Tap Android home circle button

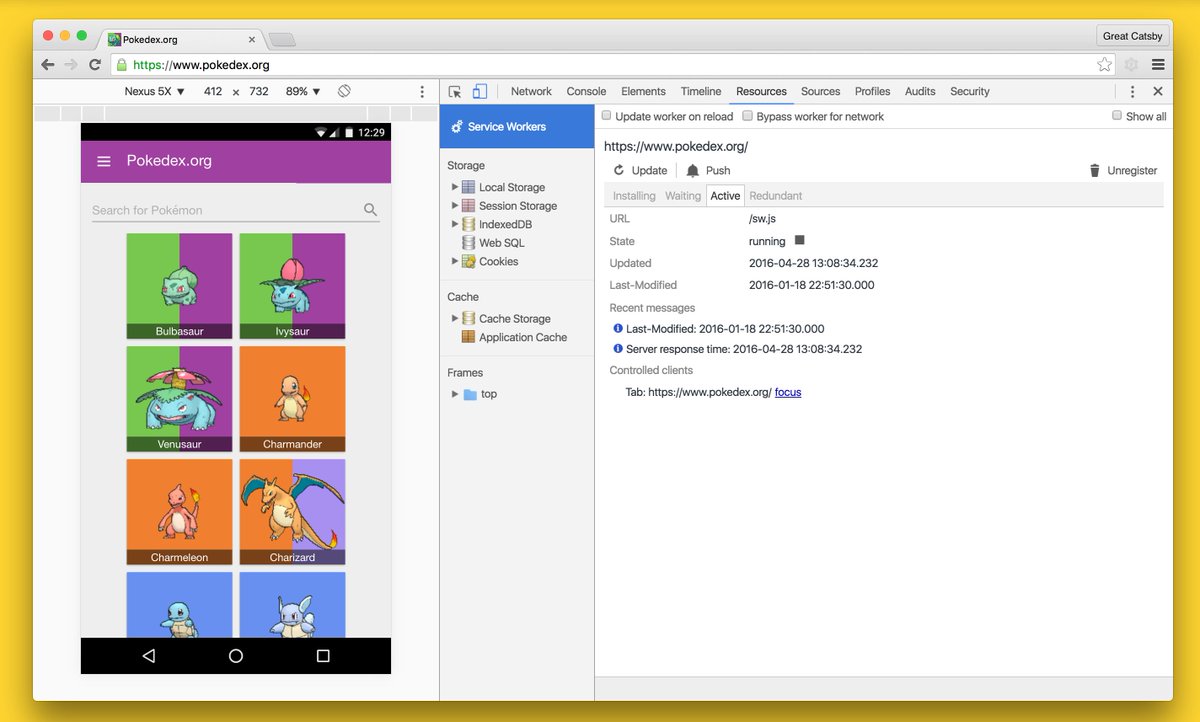pos(236,656)
